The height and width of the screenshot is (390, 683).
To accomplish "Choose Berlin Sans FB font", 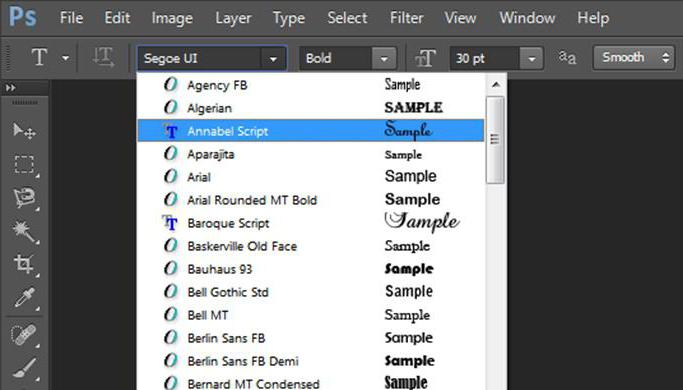I will (311, 338).
